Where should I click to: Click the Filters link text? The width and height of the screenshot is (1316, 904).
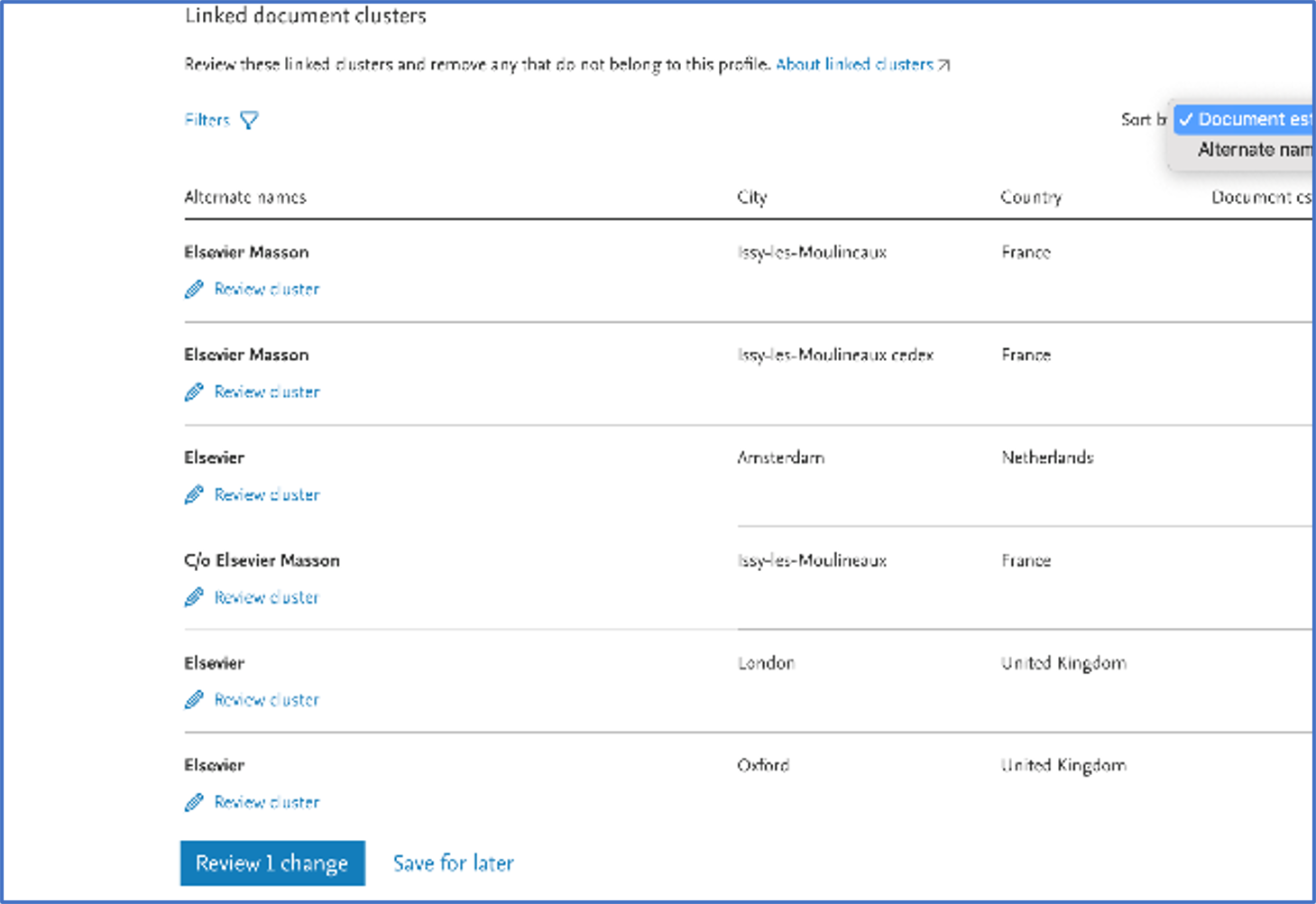click(x=207, y=120)
